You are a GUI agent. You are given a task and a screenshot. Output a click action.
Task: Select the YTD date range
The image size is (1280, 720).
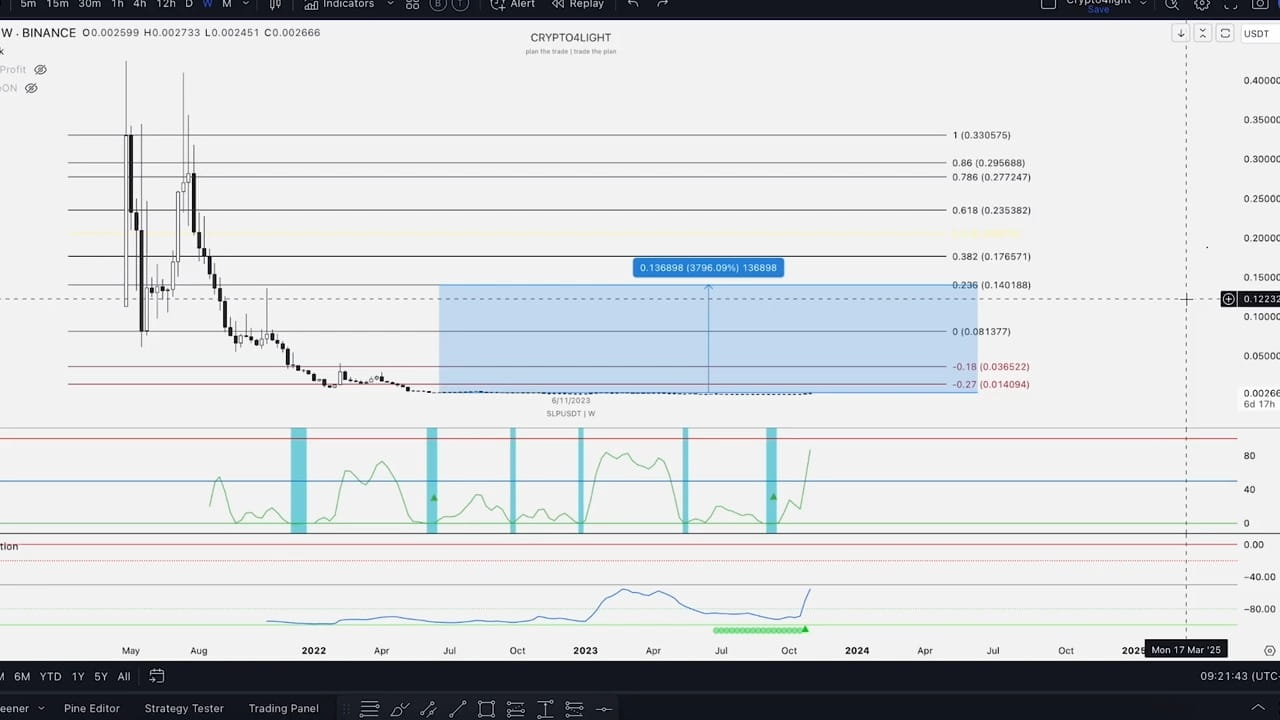(x=50, y=676)
